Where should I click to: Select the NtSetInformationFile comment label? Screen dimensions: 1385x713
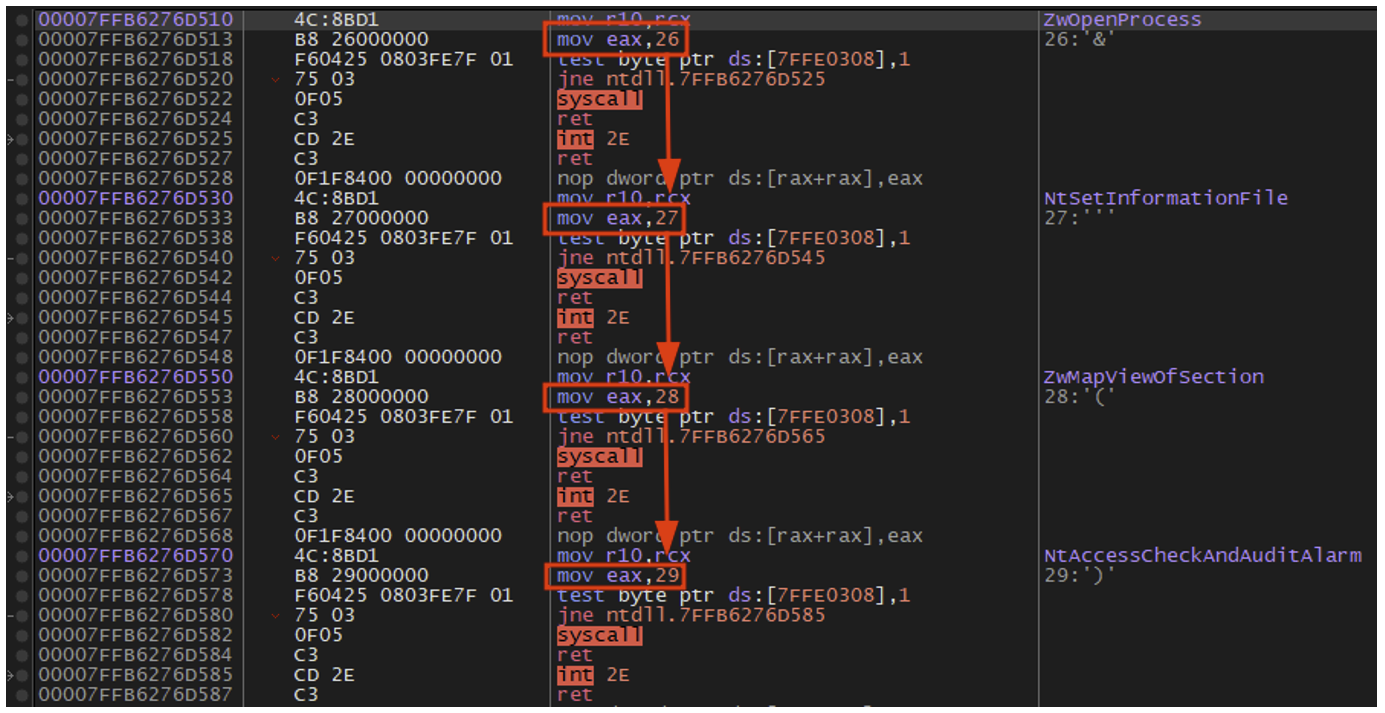(x=1165, y=198)
